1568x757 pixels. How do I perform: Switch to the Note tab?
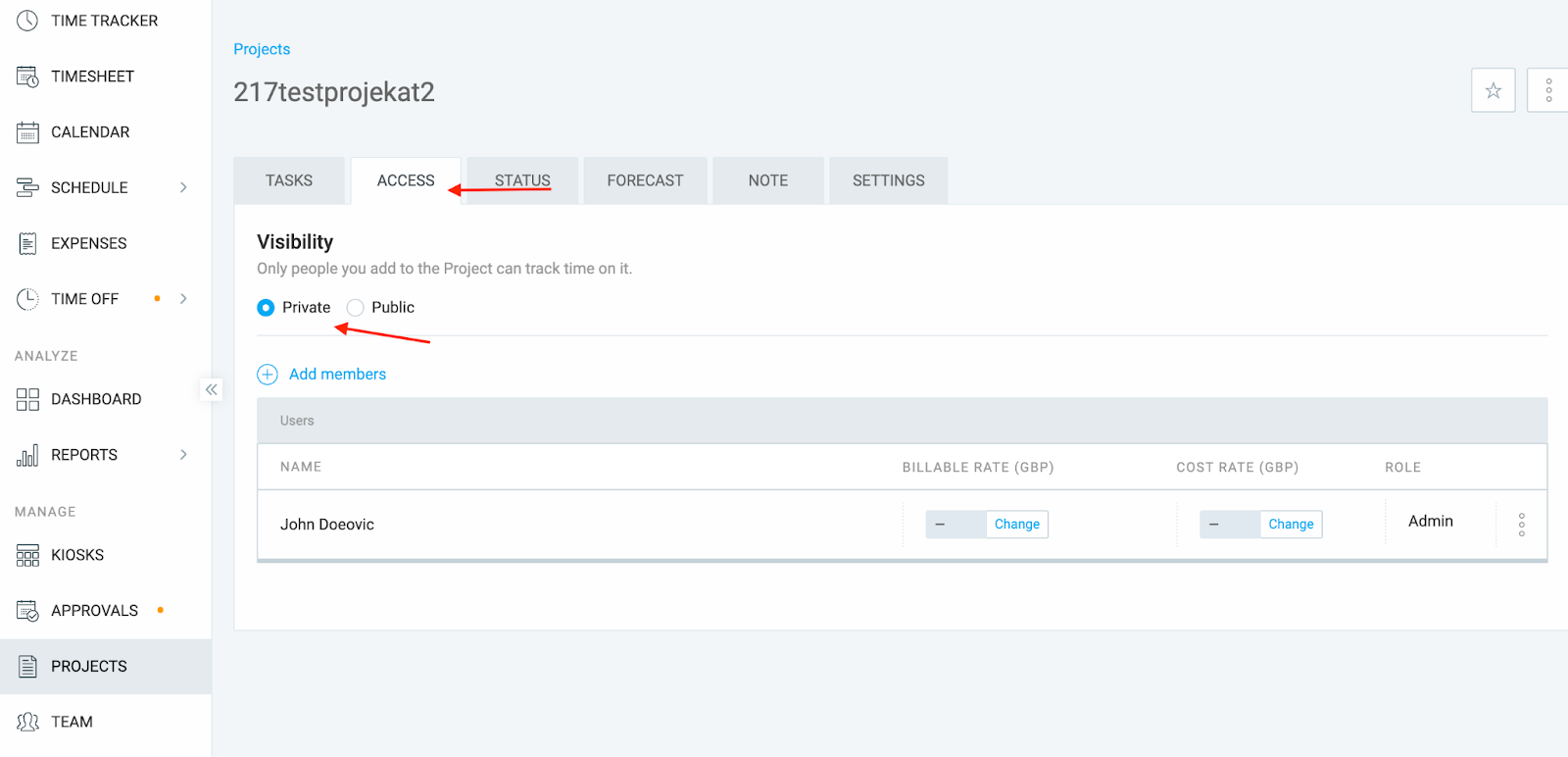click(x=768, y=180)
